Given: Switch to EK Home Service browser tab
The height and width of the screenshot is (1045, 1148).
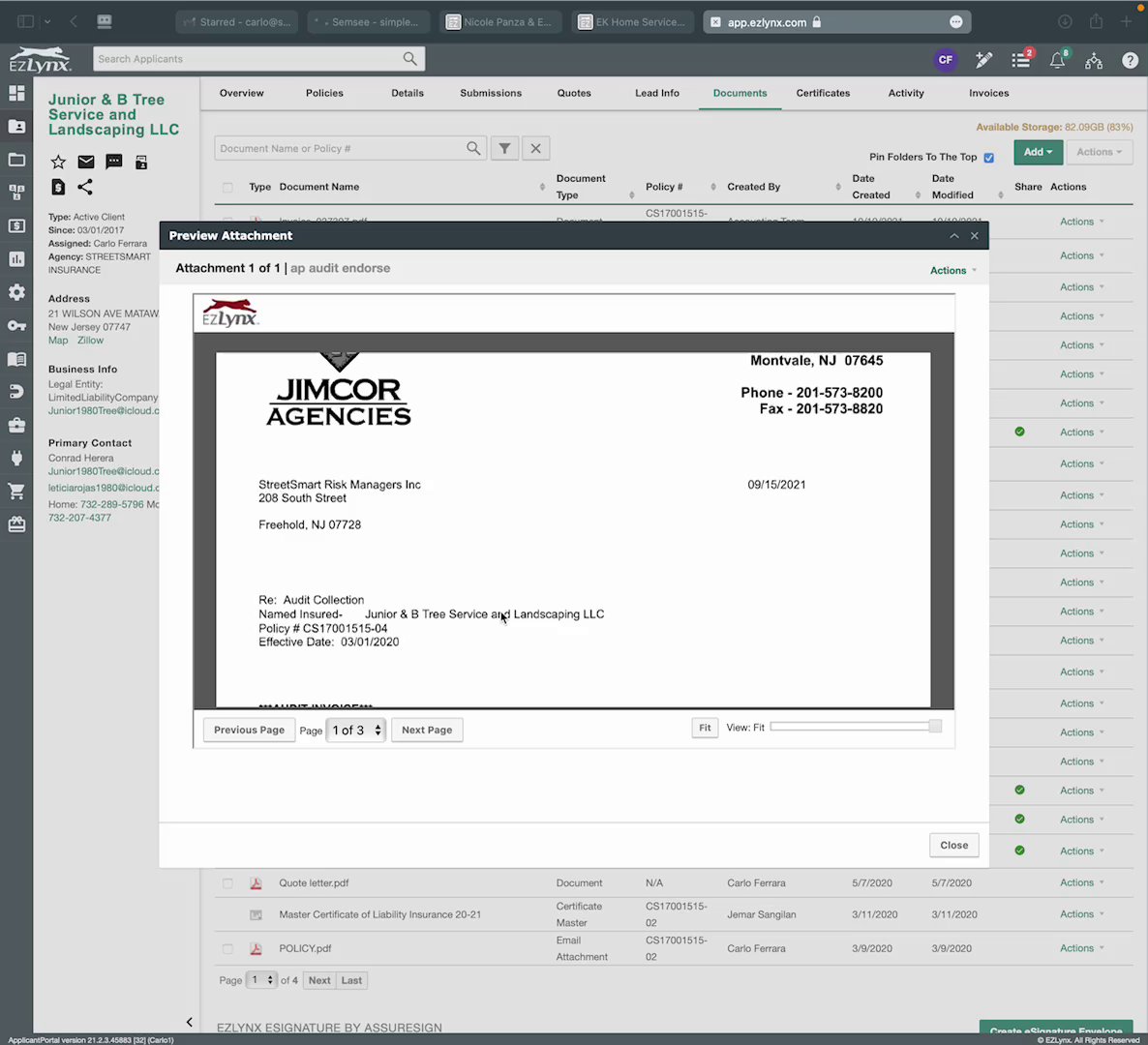Looking at the screenshot, I should (x=633, y=22).
